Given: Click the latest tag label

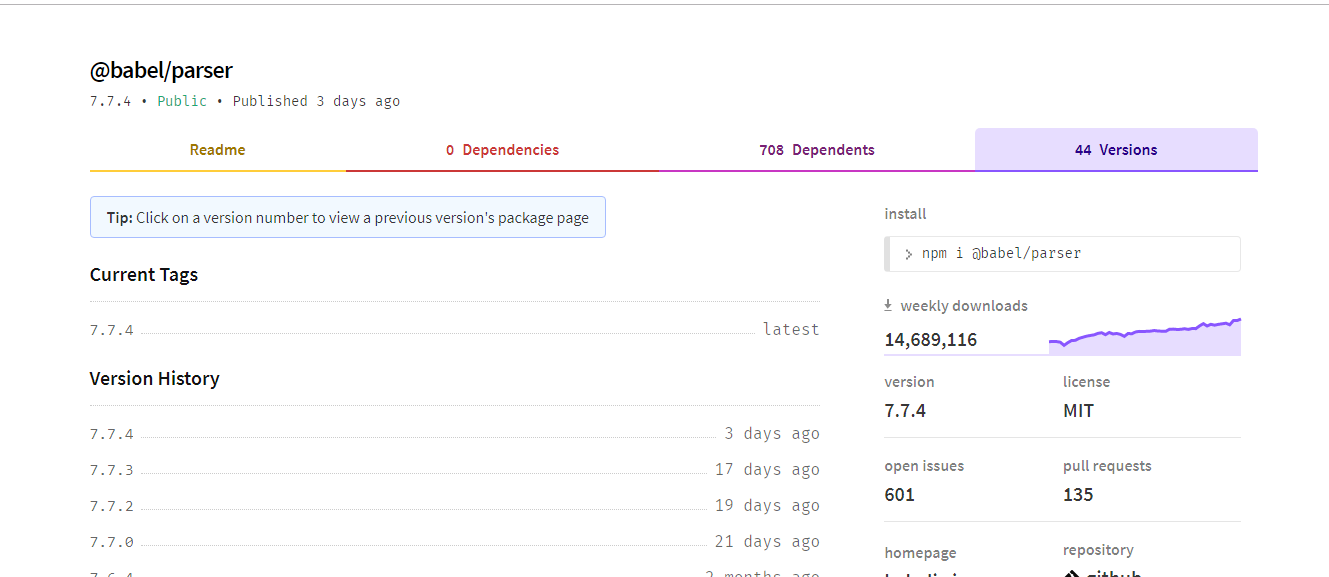Looking at the screenshot, I should tap(791, 328).
